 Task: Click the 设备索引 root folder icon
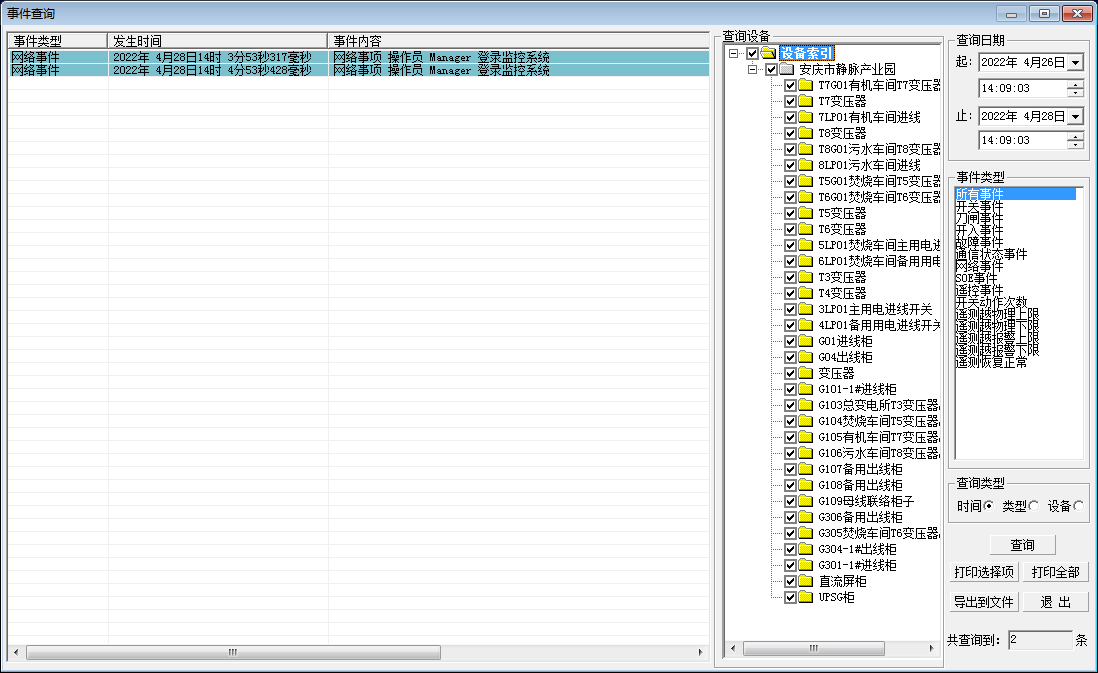(768, 53)
